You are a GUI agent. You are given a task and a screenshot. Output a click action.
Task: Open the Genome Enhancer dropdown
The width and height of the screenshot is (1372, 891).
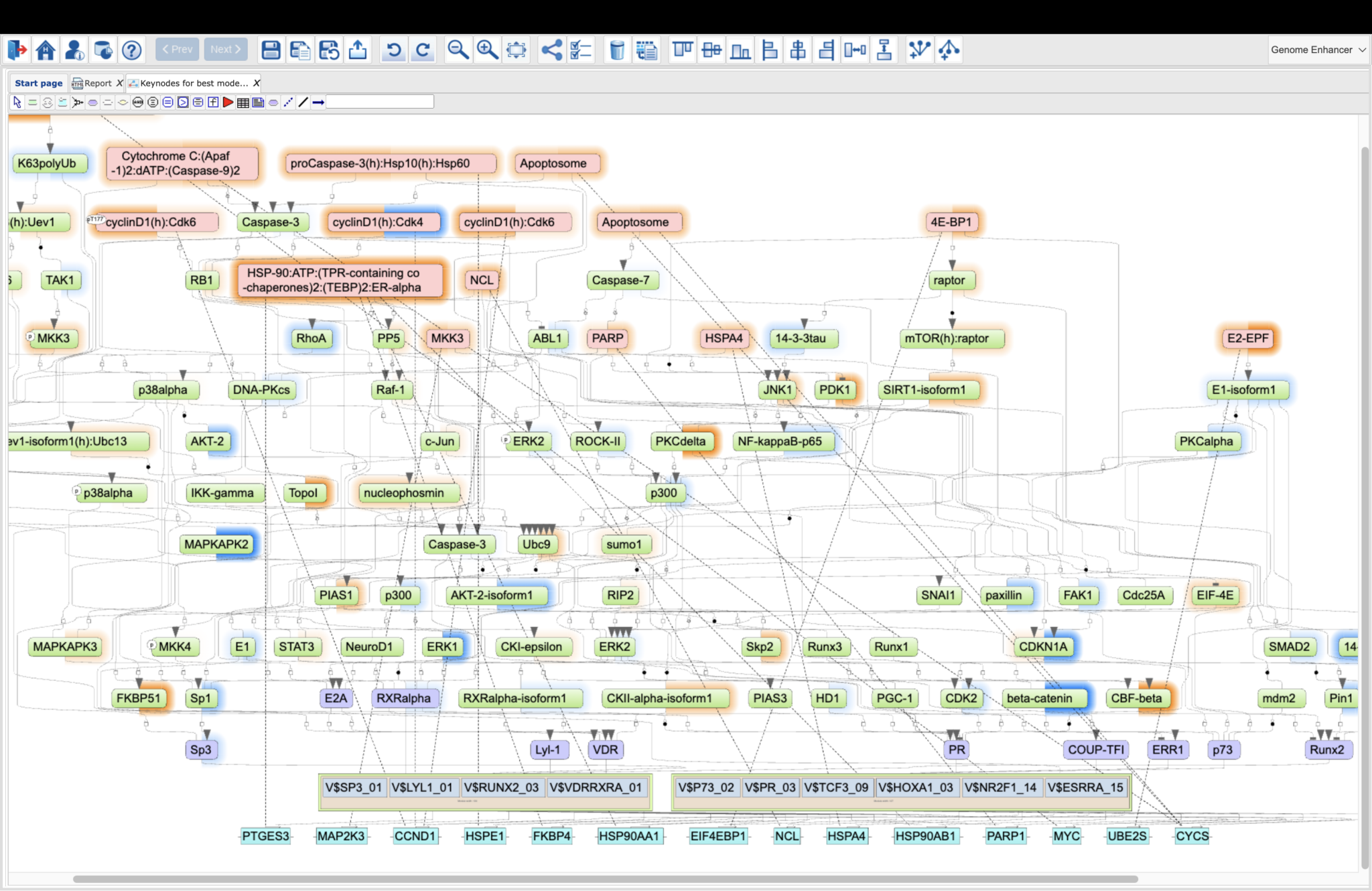1318,50
